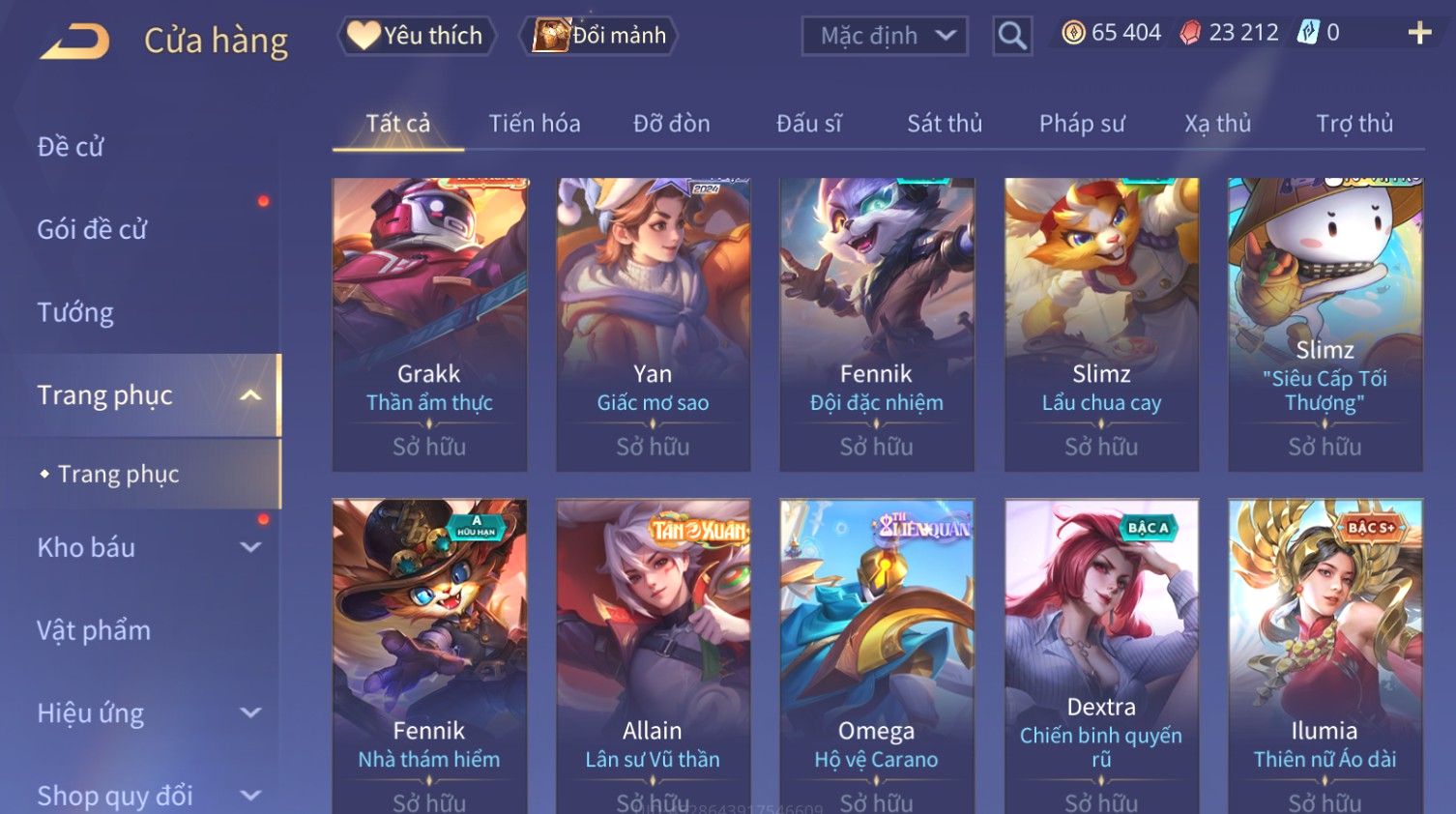1456x814 pixels.
Task: Open Gói đề cử sidebar item
Action: coord(92,229)
